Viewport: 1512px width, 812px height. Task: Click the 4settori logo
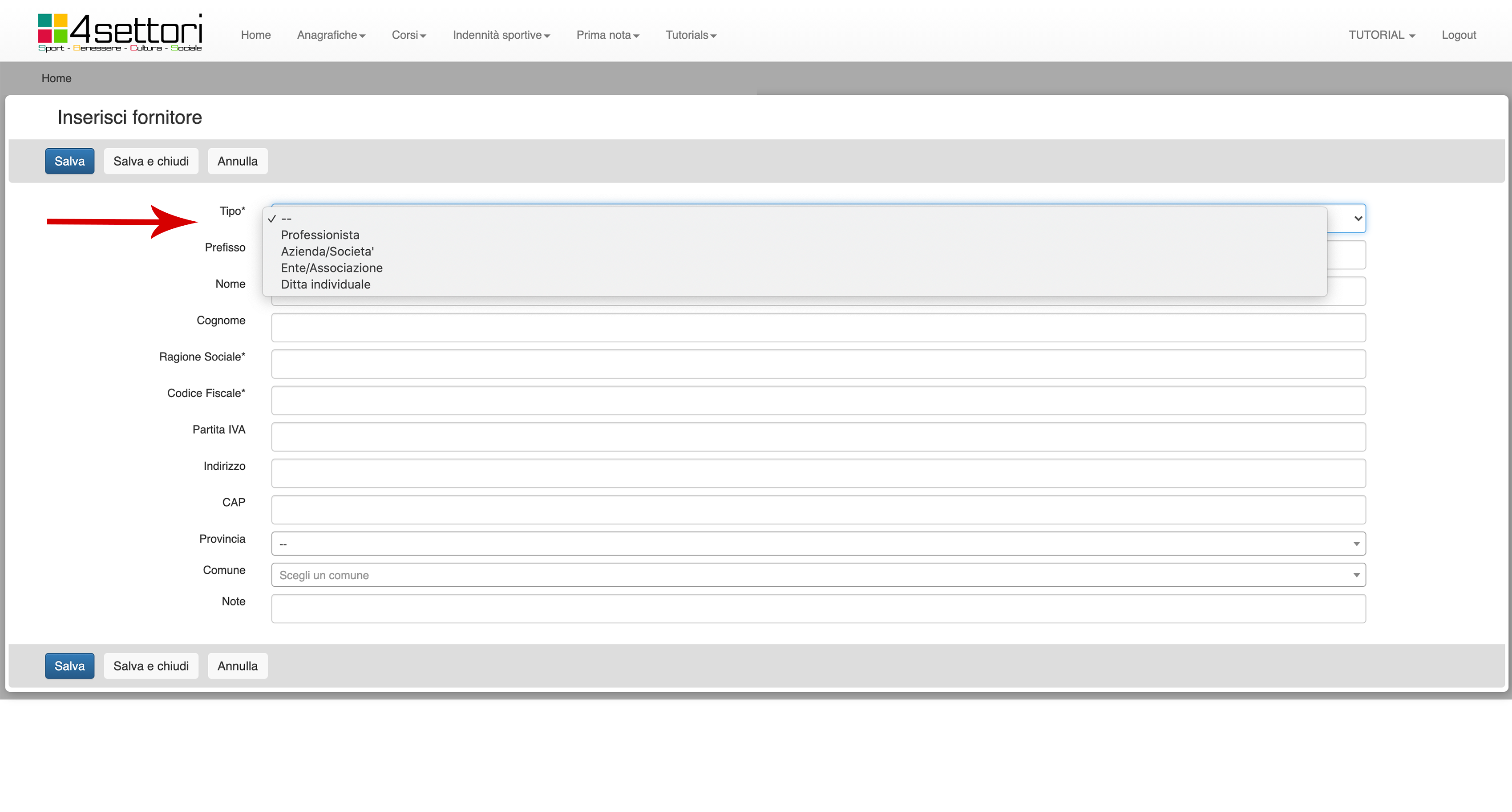(120, 32)
